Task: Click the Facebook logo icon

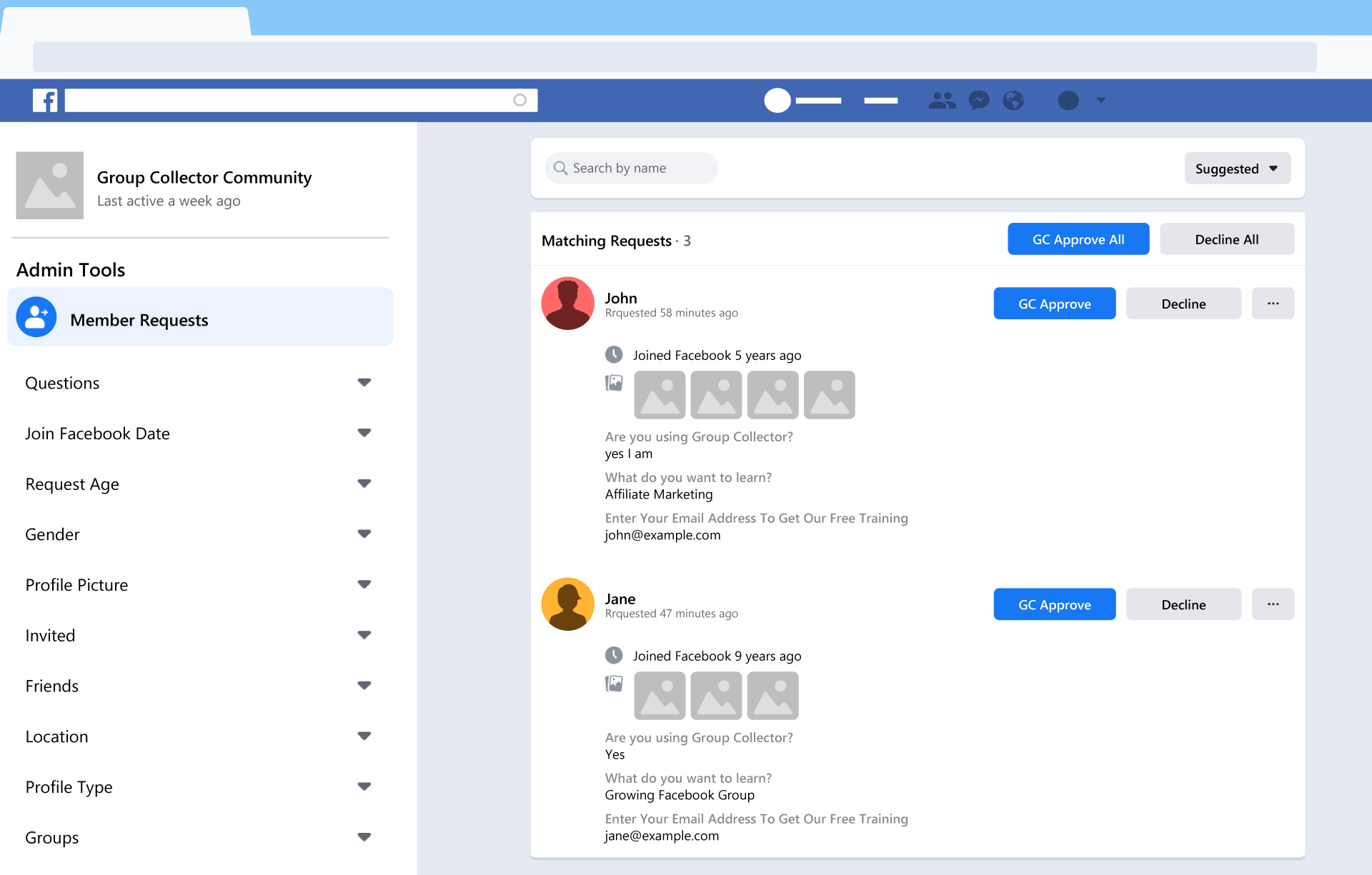Action: pyautogui.click(x=45, y=100)
